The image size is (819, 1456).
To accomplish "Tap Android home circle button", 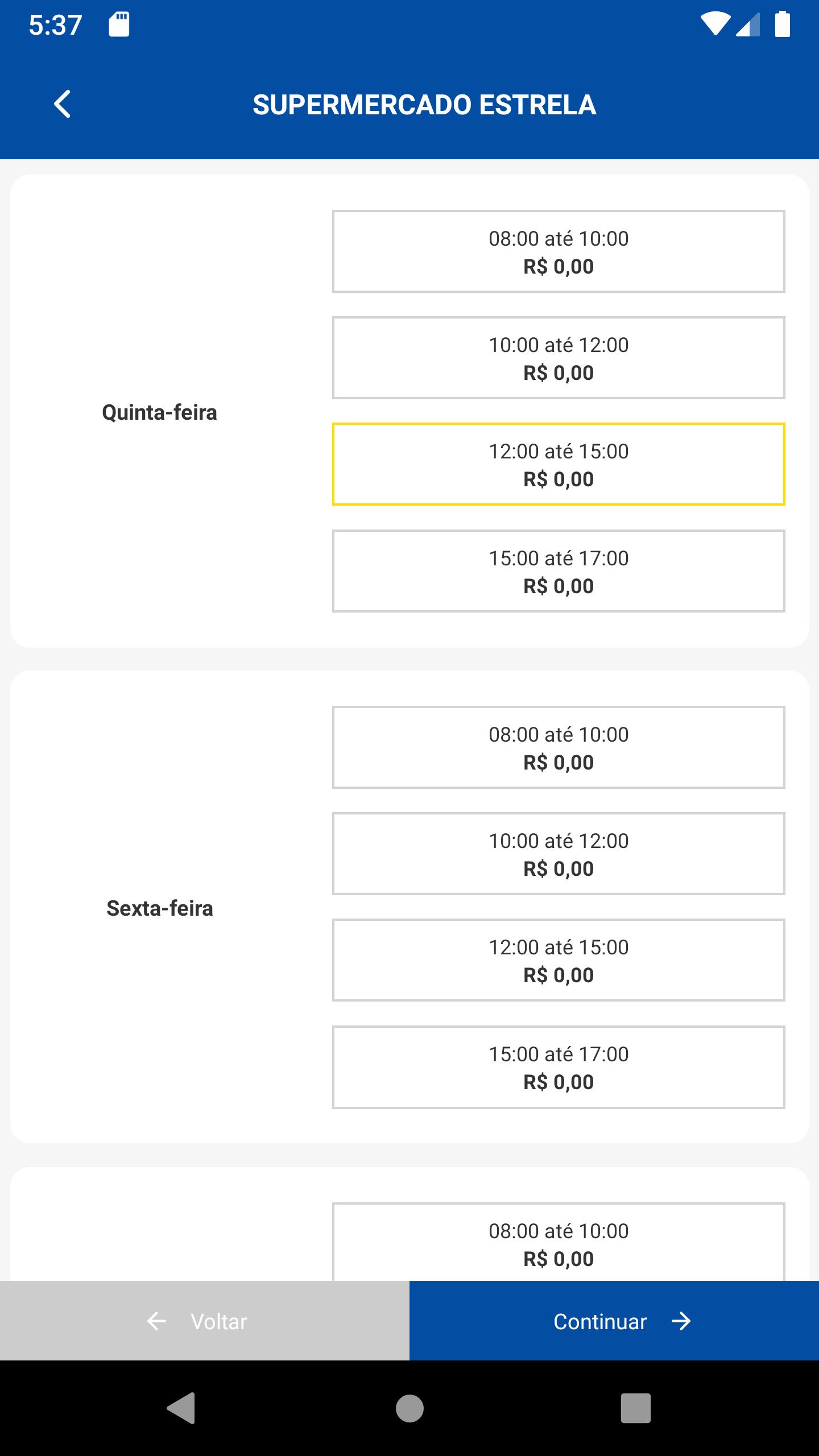I will tap(409, 1408).
